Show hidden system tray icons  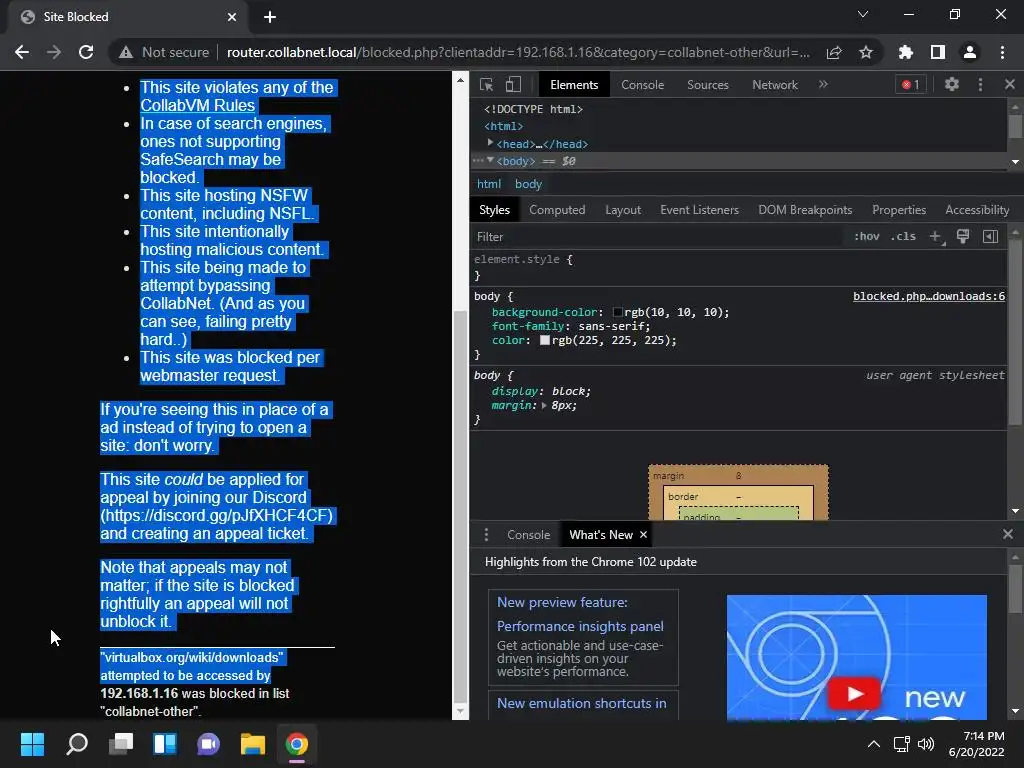(x=873, y=744)
